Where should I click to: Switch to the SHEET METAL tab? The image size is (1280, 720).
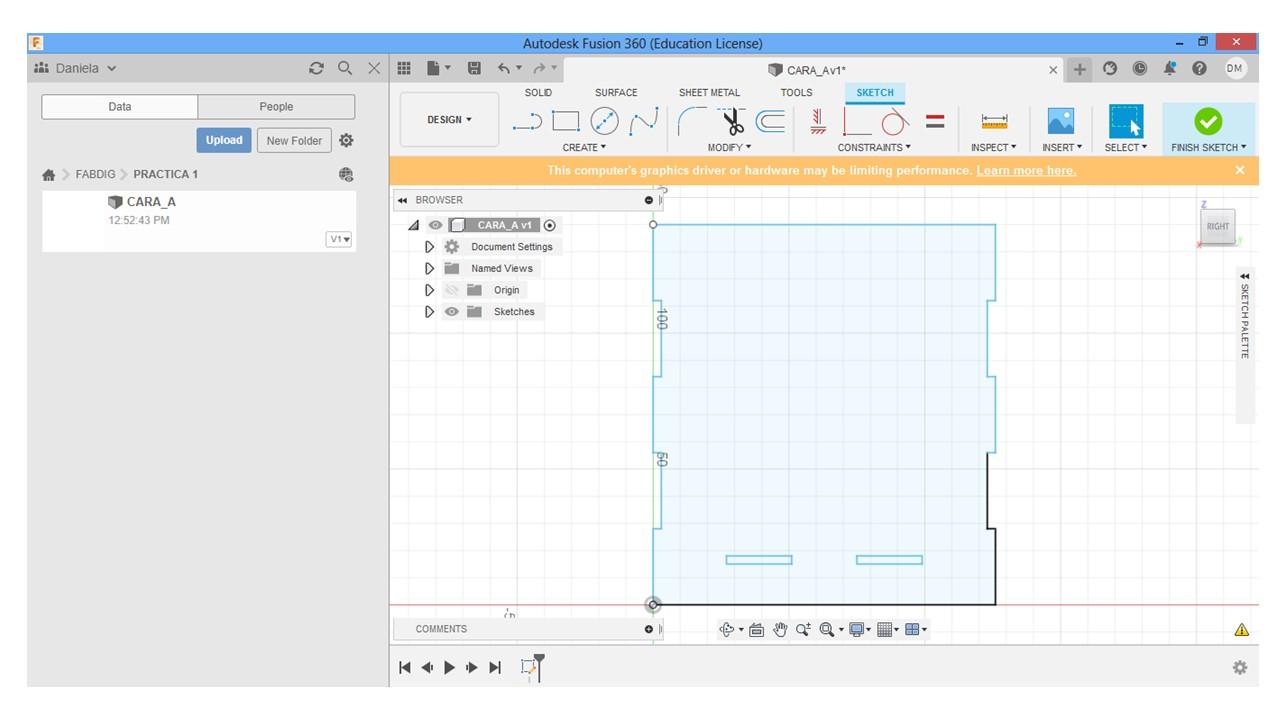click(x=709, y=93)
